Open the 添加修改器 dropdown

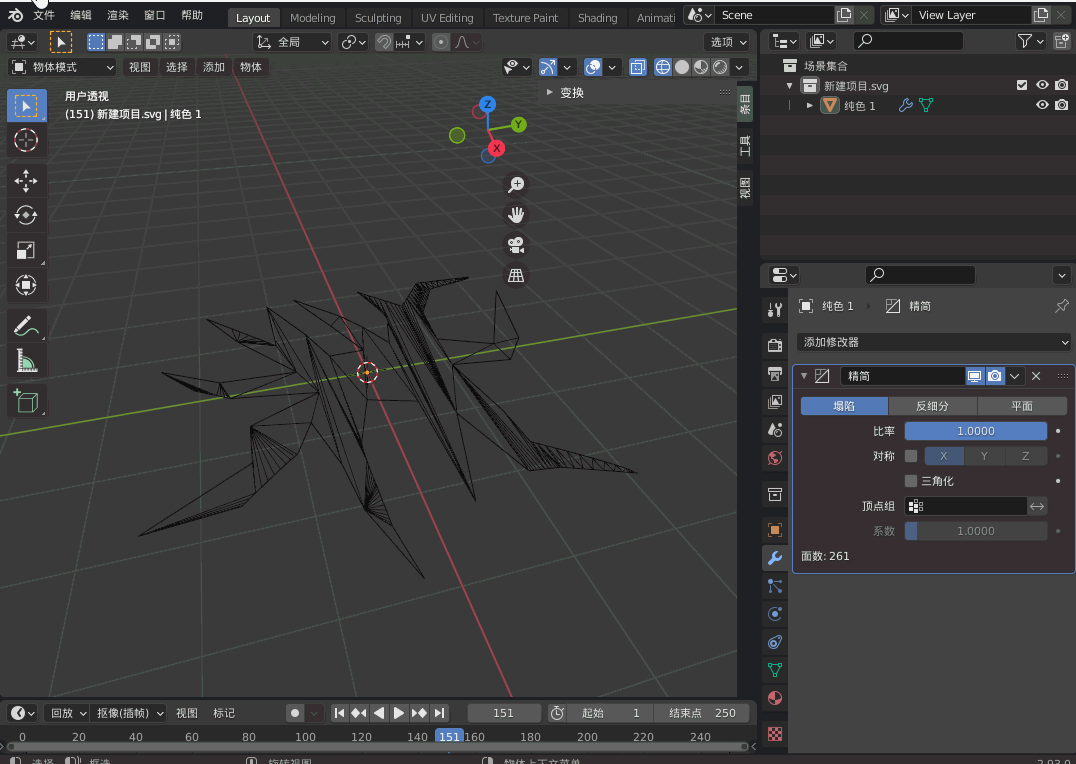(x=933, y=342)
